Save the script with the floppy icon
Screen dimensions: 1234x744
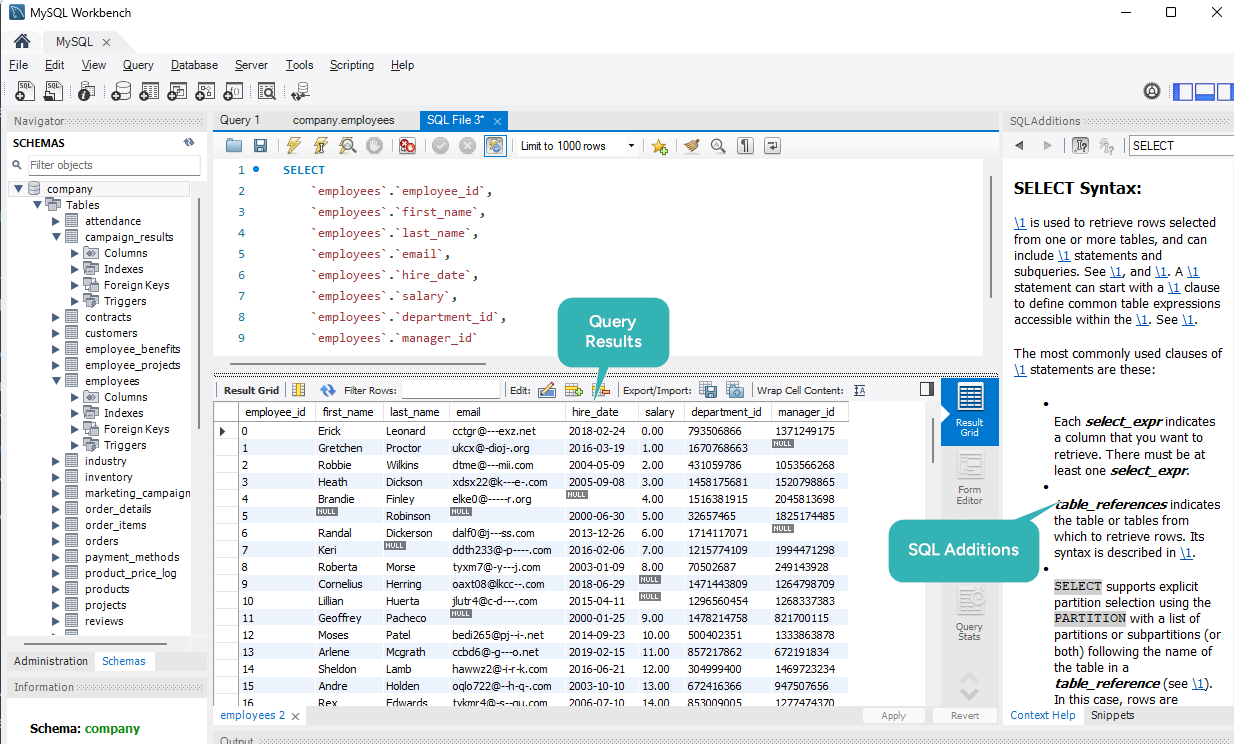pyautogui.click(x=260, y=146)
